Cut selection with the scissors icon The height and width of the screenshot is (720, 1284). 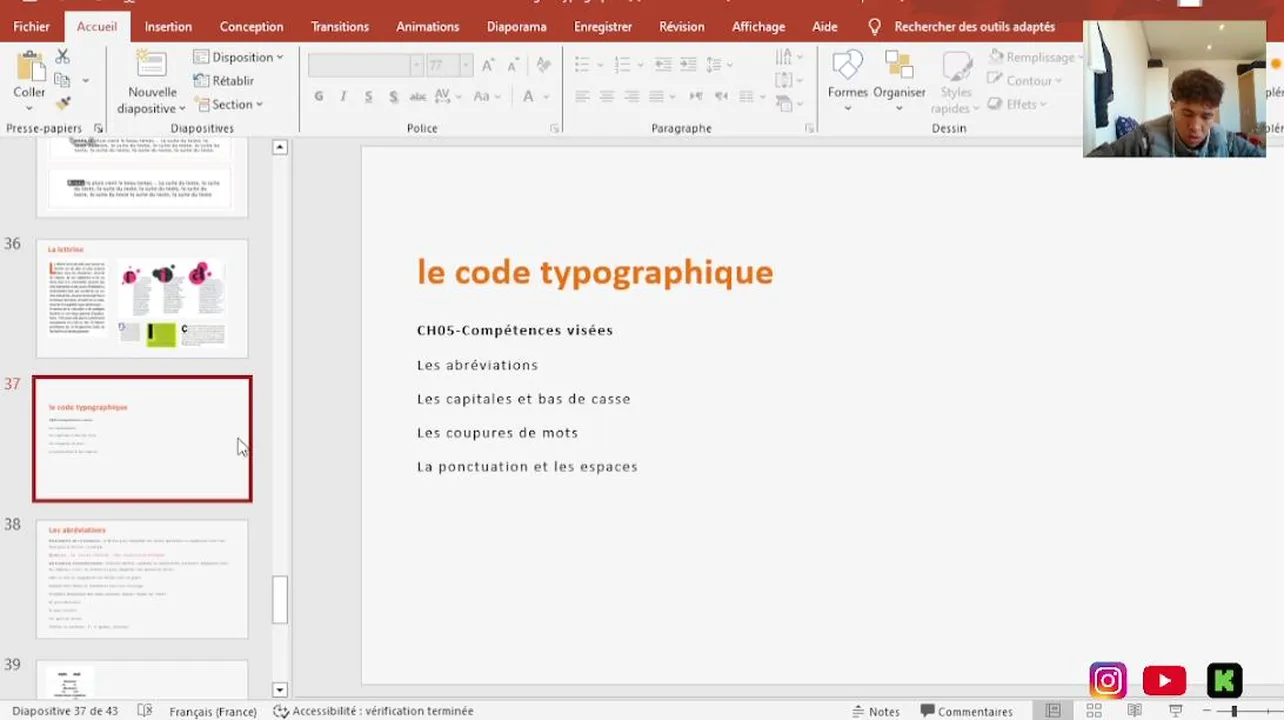coord(62,57)
